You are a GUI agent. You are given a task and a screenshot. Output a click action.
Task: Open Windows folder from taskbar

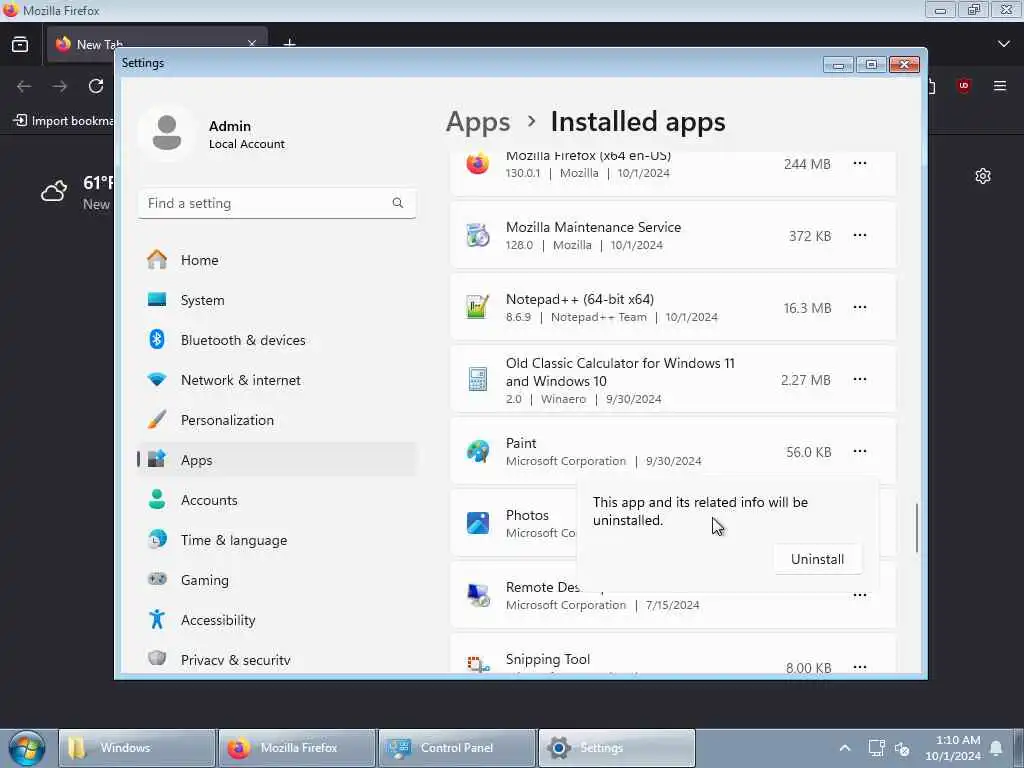tap(137, 748)
